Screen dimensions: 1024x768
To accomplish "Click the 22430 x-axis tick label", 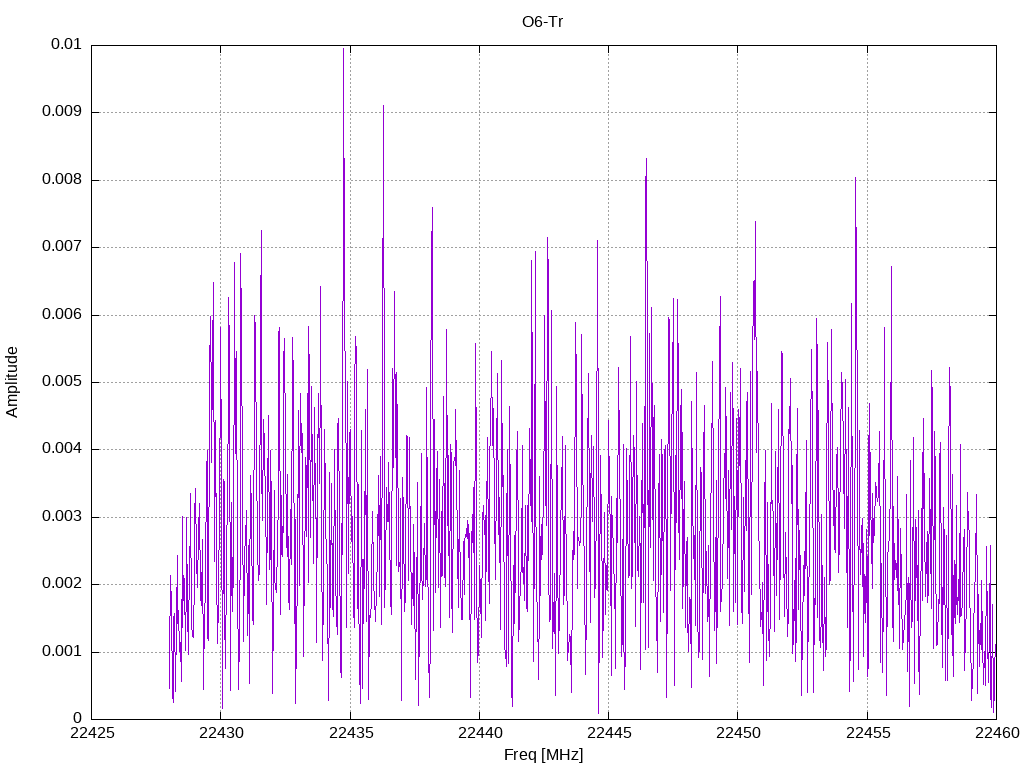I will tap(221, 733).
